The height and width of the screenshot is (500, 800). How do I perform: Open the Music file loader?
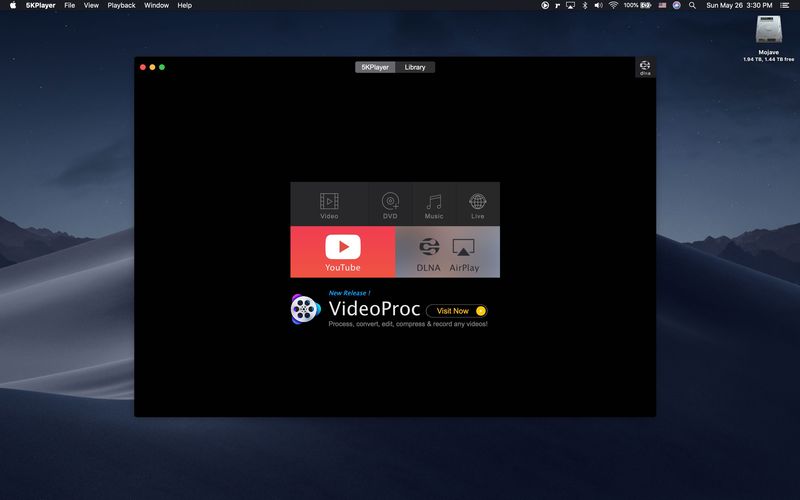434,204
